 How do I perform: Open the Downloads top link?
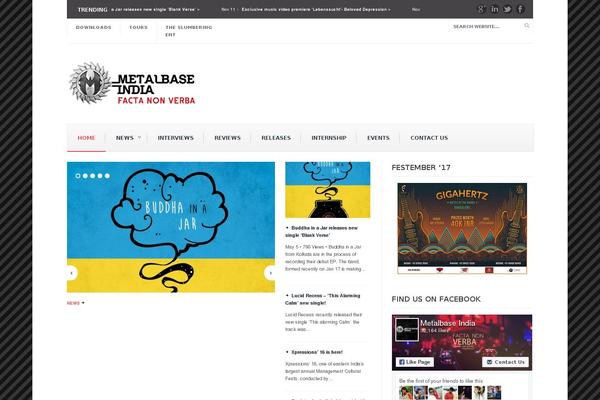(93, 28)
